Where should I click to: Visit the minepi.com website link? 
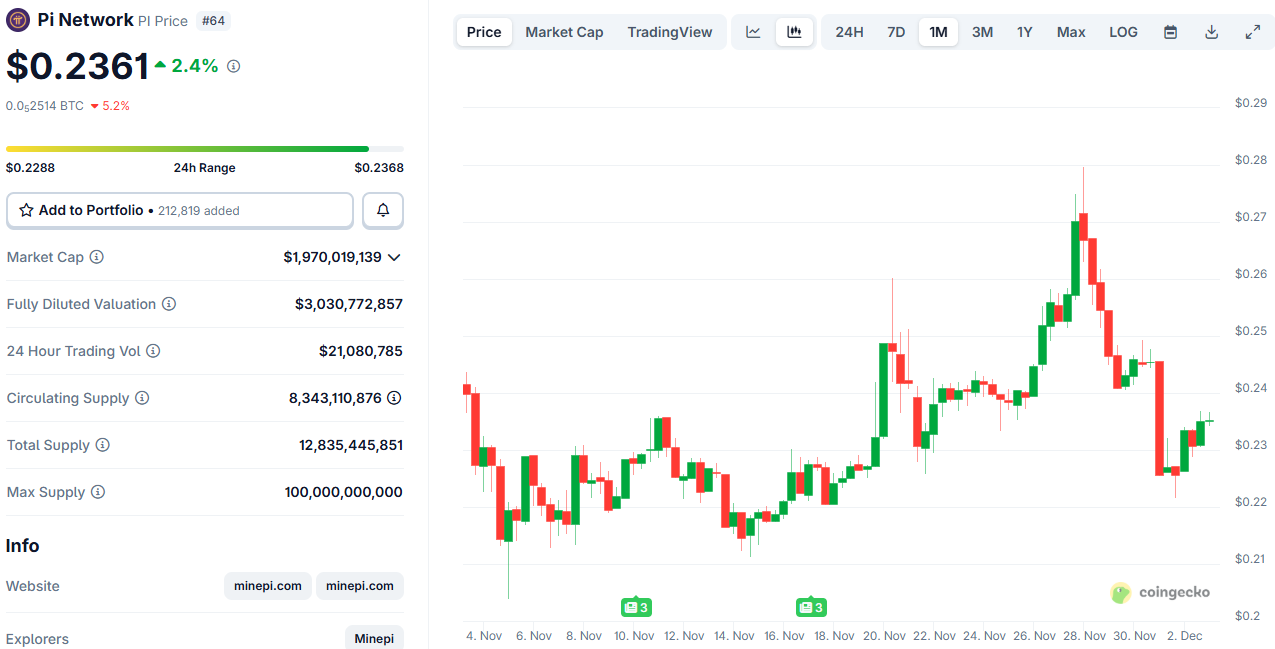[x=267, y=586]
